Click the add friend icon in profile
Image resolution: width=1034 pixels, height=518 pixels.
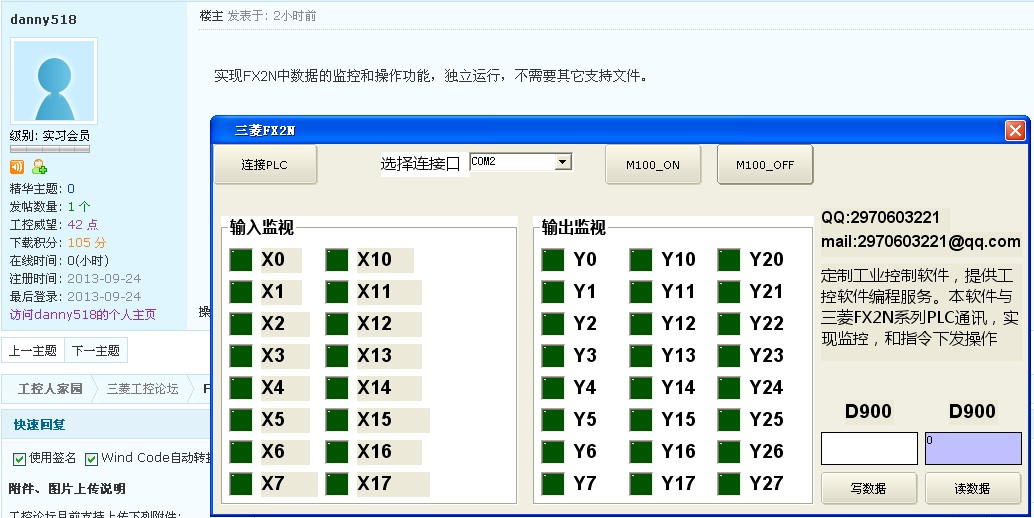click(39, 167)
